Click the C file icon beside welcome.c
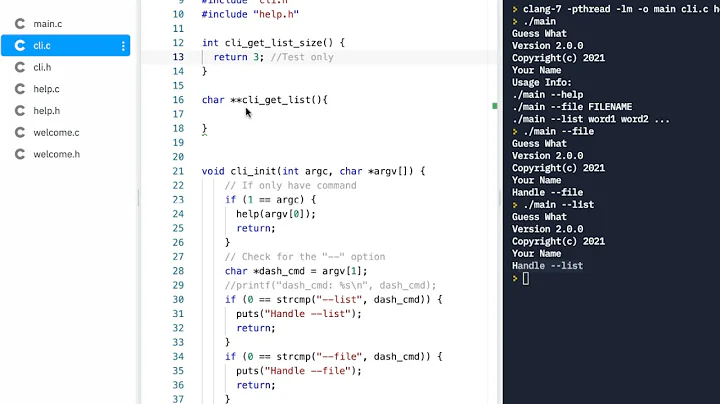This screenshot has width=720, height=404. pyautogui.click(x=20, y=133)
